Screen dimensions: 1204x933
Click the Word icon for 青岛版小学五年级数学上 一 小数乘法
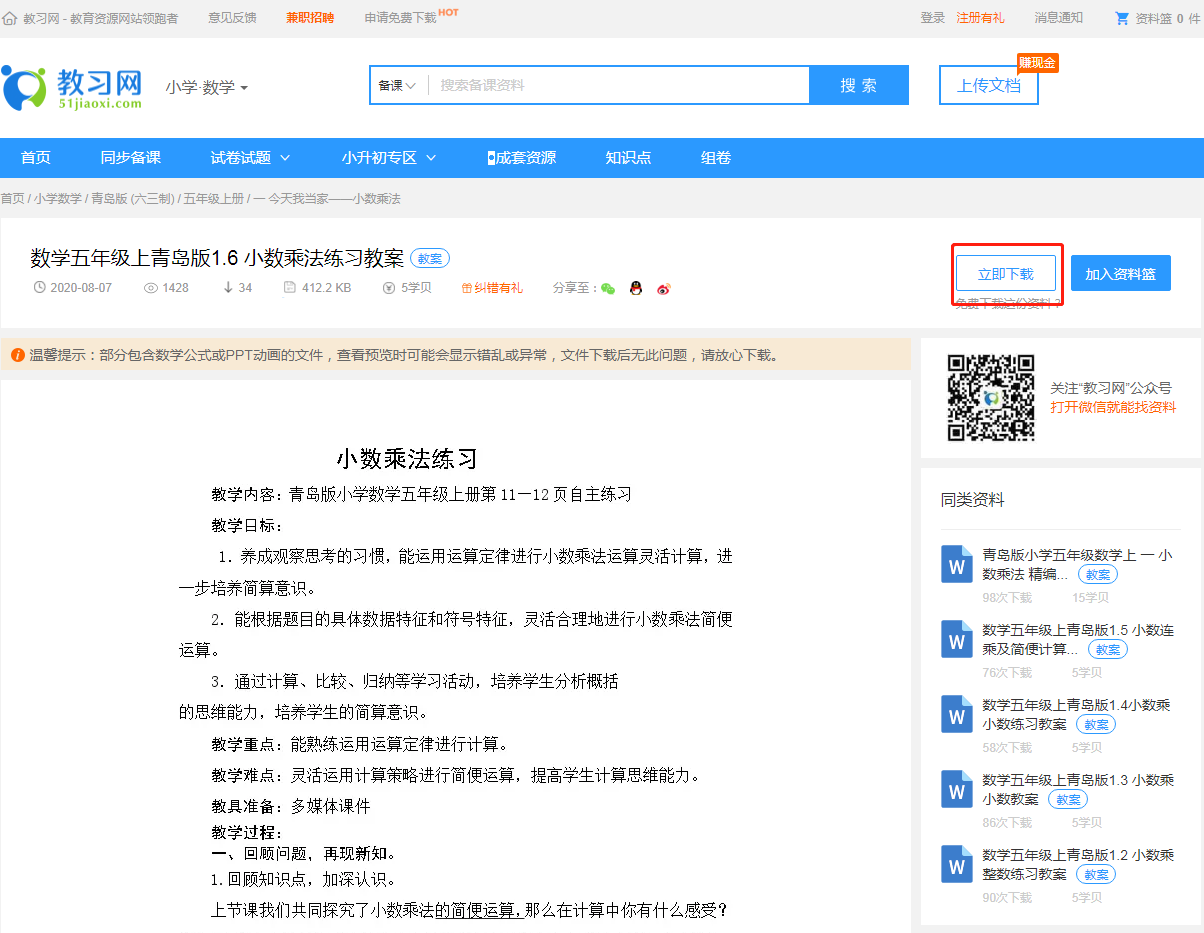pyautogui.click(x=957, y=564)
